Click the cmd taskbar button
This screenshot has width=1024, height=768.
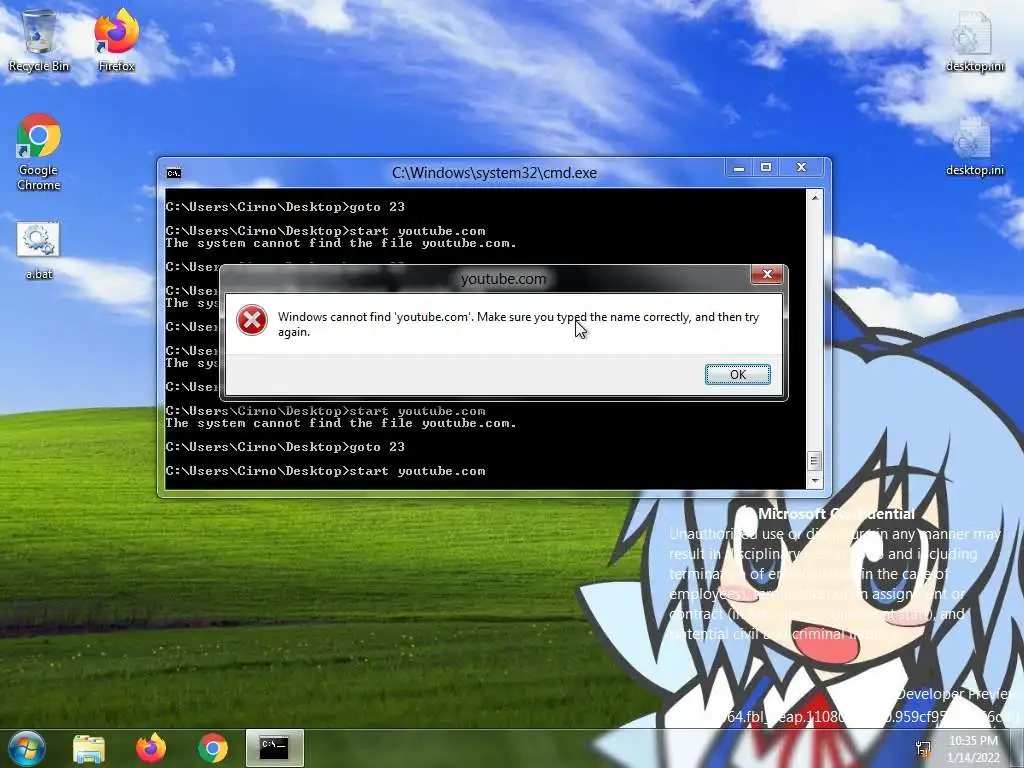274,748
